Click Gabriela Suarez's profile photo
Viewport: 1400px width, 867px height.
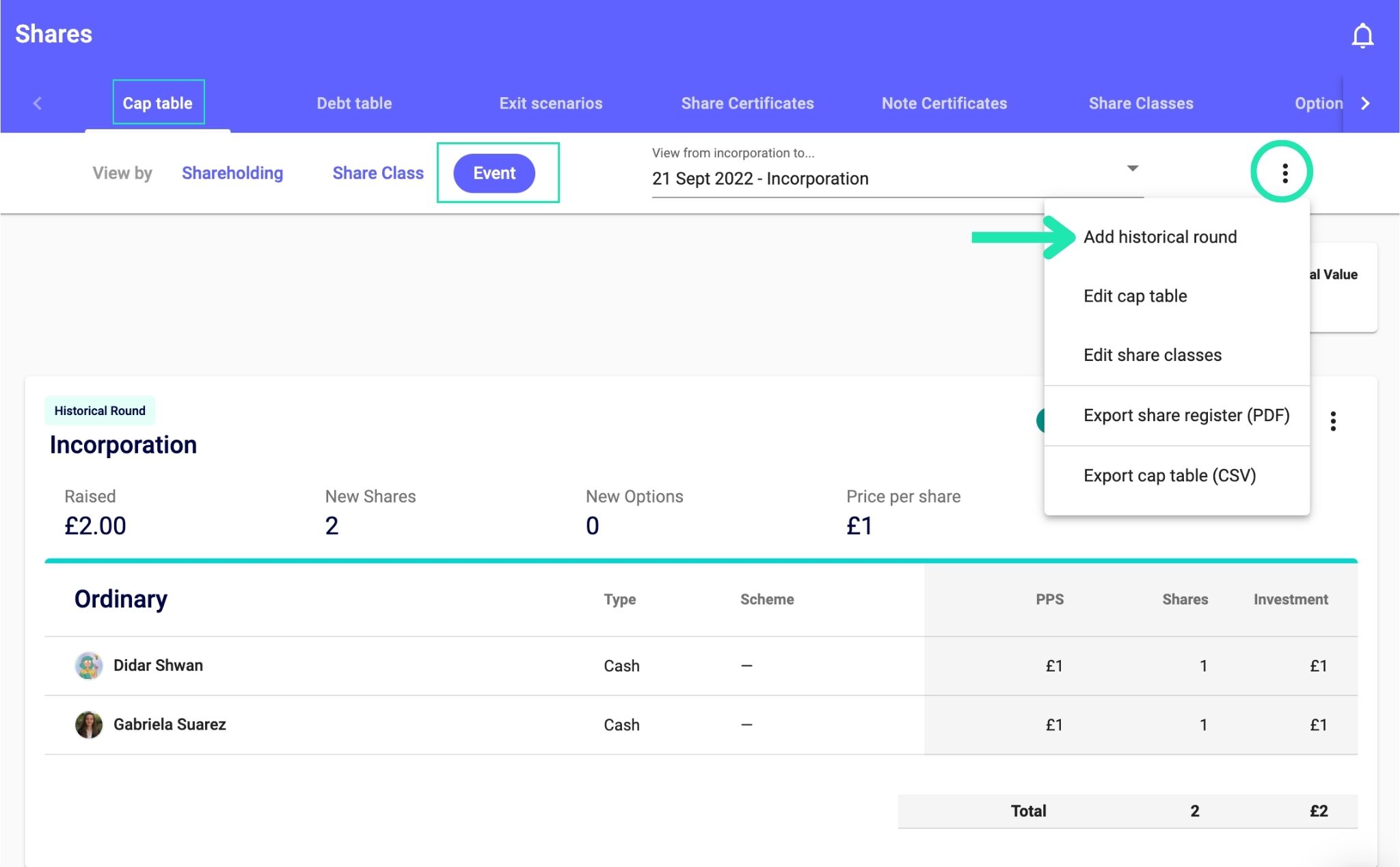(x=89, y=725)
